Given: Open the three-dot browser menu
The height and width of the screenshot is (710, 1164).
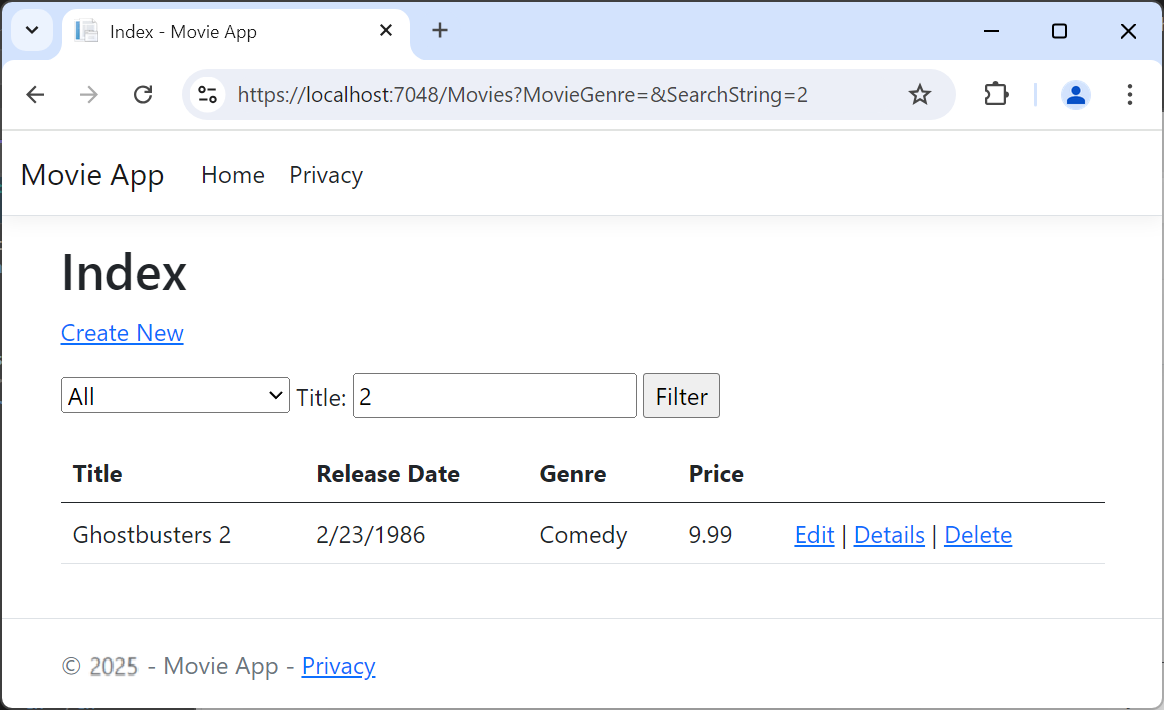Looking at the screenshot, I should coord(1129,94).
